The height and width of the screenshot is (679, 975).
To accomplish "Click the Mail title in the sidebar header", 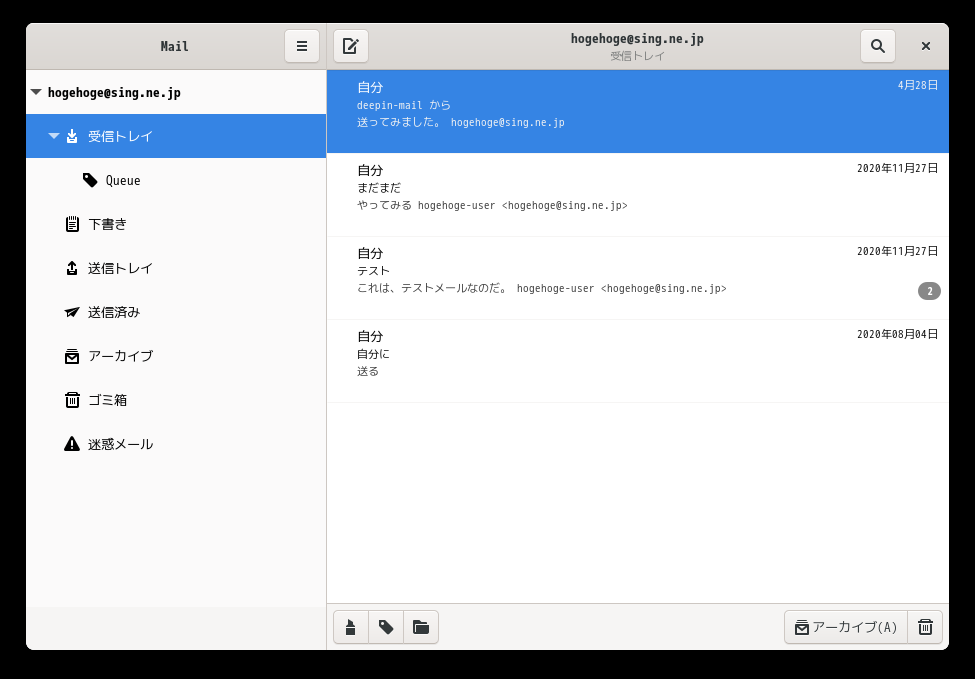I will point(174,46).
